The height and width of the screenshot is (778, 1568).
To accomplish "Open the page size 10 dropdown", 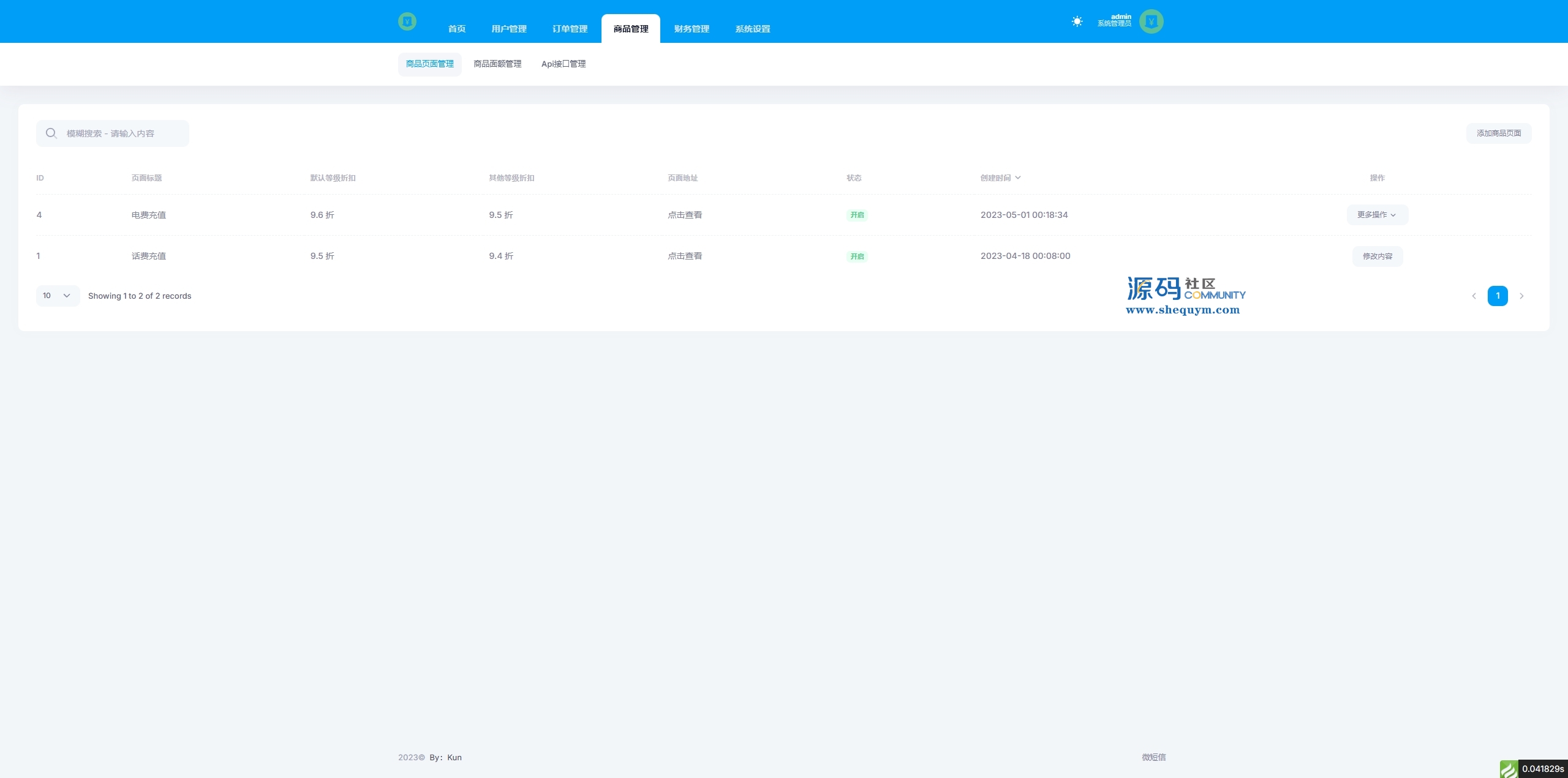I will click(58, 296).
